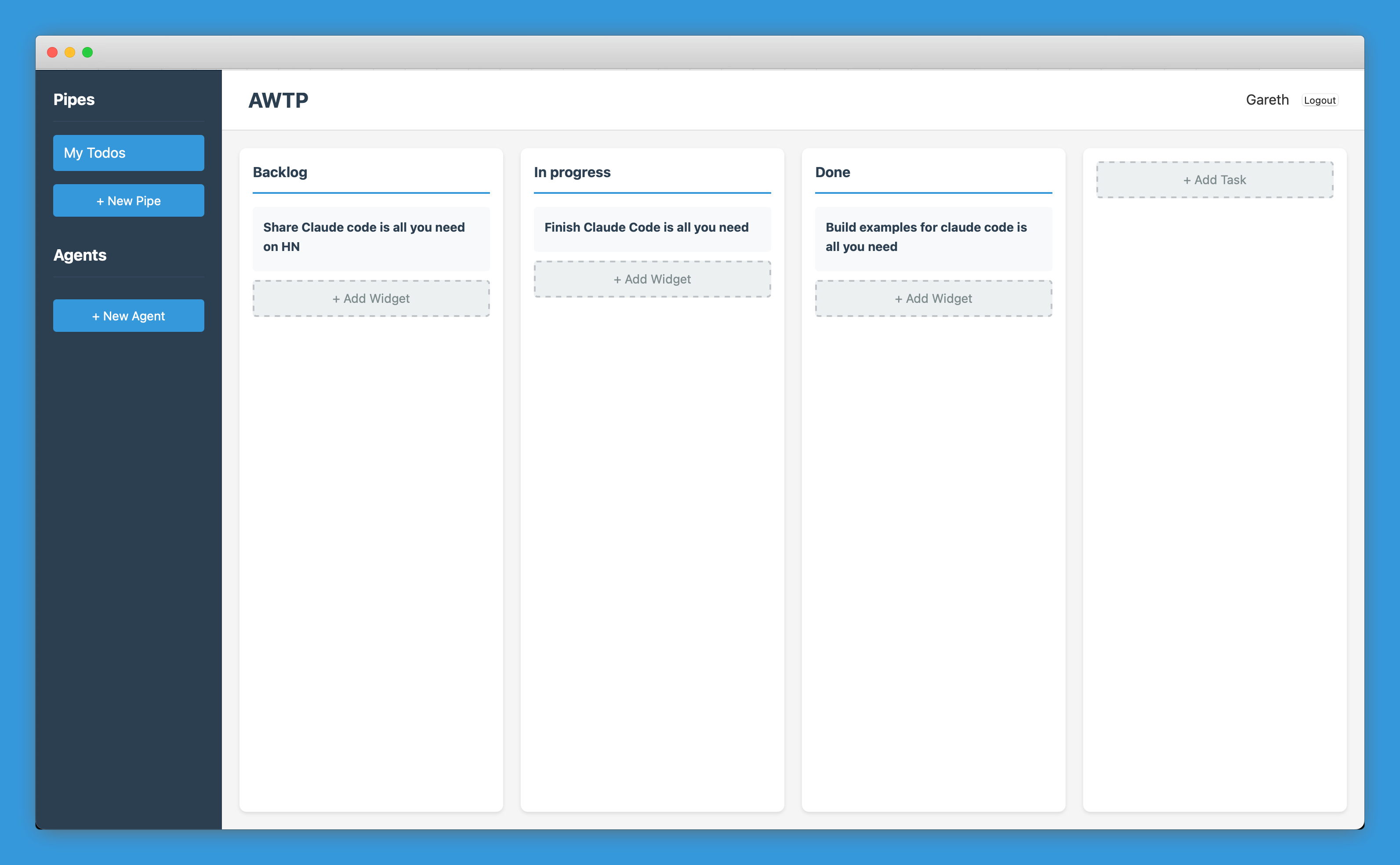Click the Backlog column heading
Screen dimensions: 1400x865
280,172
